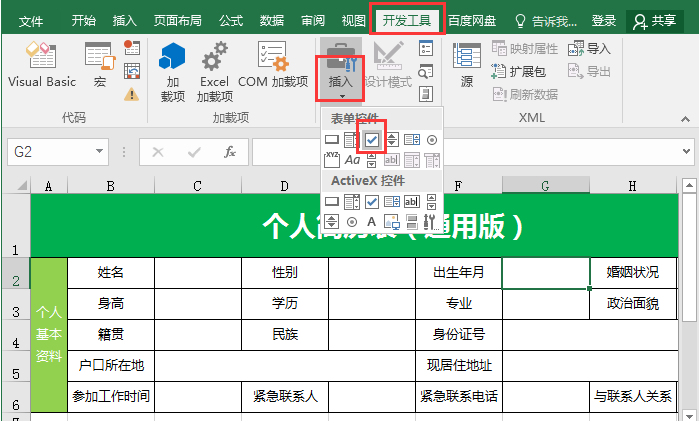699x421 pixels.
Task: Switch to the 插入 ribbon tab
Action: pos(124,21)
